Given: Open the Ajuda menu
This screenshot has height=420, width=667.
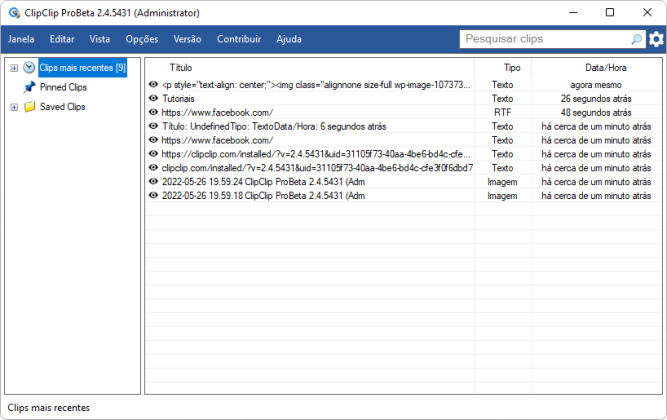Looking at the screenshot, I should [289, 39].
